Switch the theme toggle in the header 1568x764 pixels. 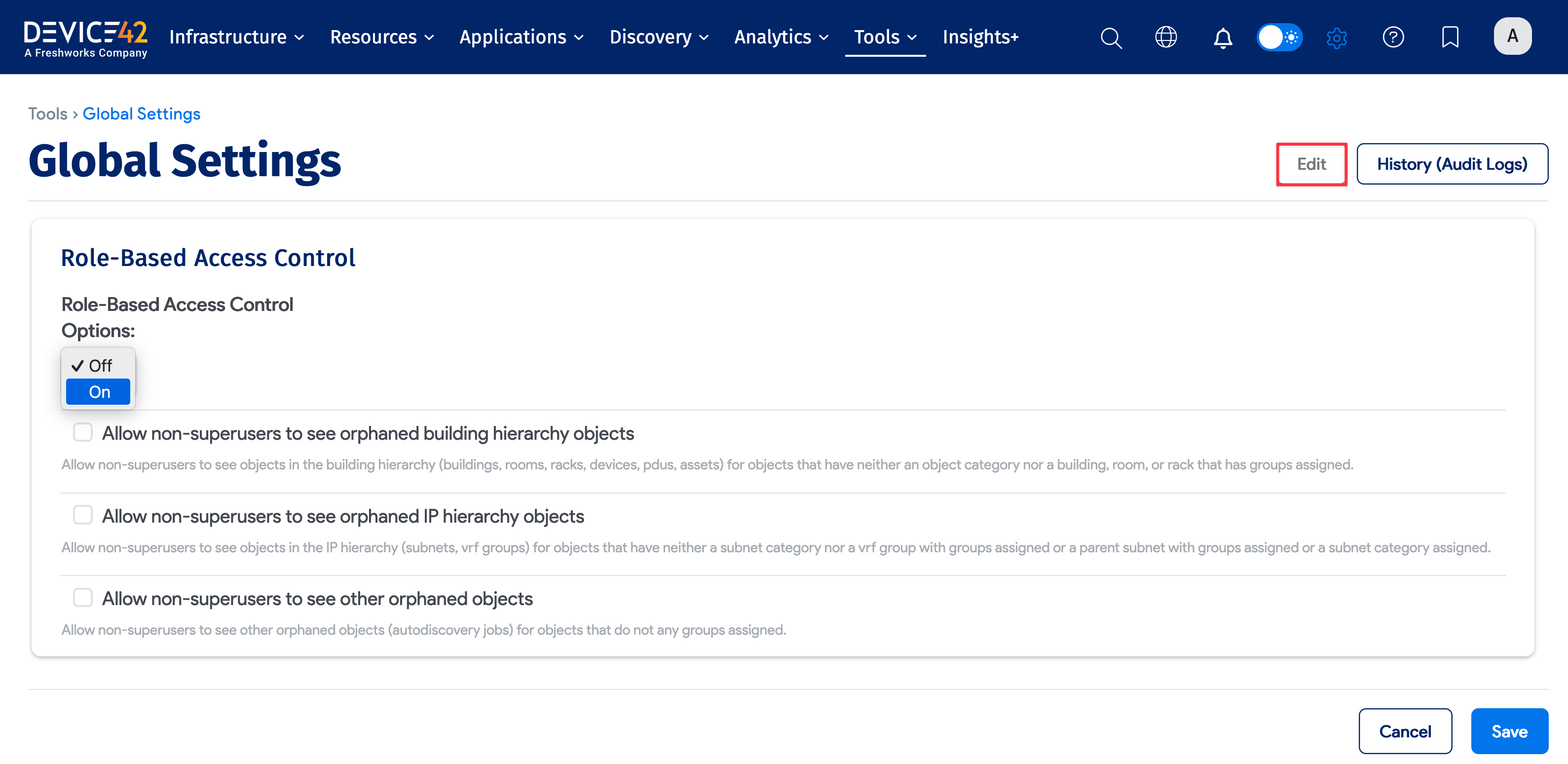[x=1279, y=37]
